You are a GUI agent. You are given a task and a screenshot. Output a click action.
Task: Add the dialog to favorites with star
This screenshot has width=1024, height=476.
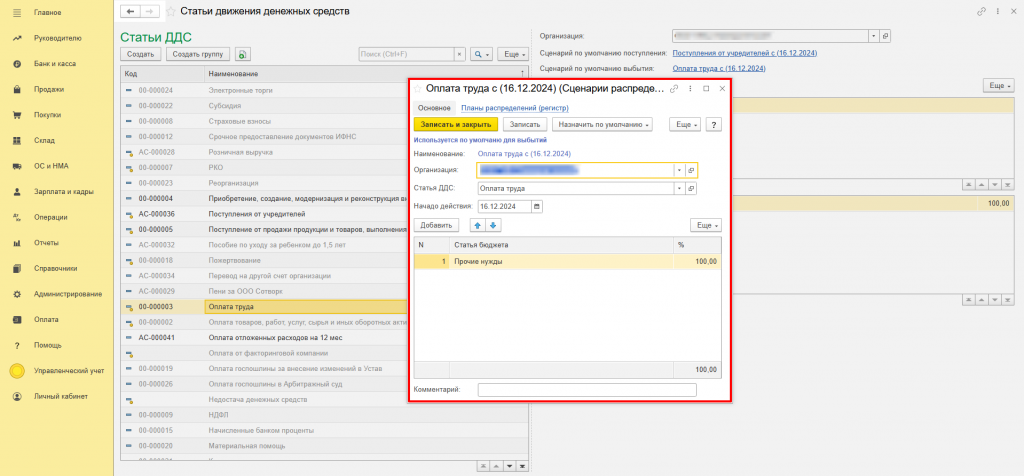pos(417,87)
